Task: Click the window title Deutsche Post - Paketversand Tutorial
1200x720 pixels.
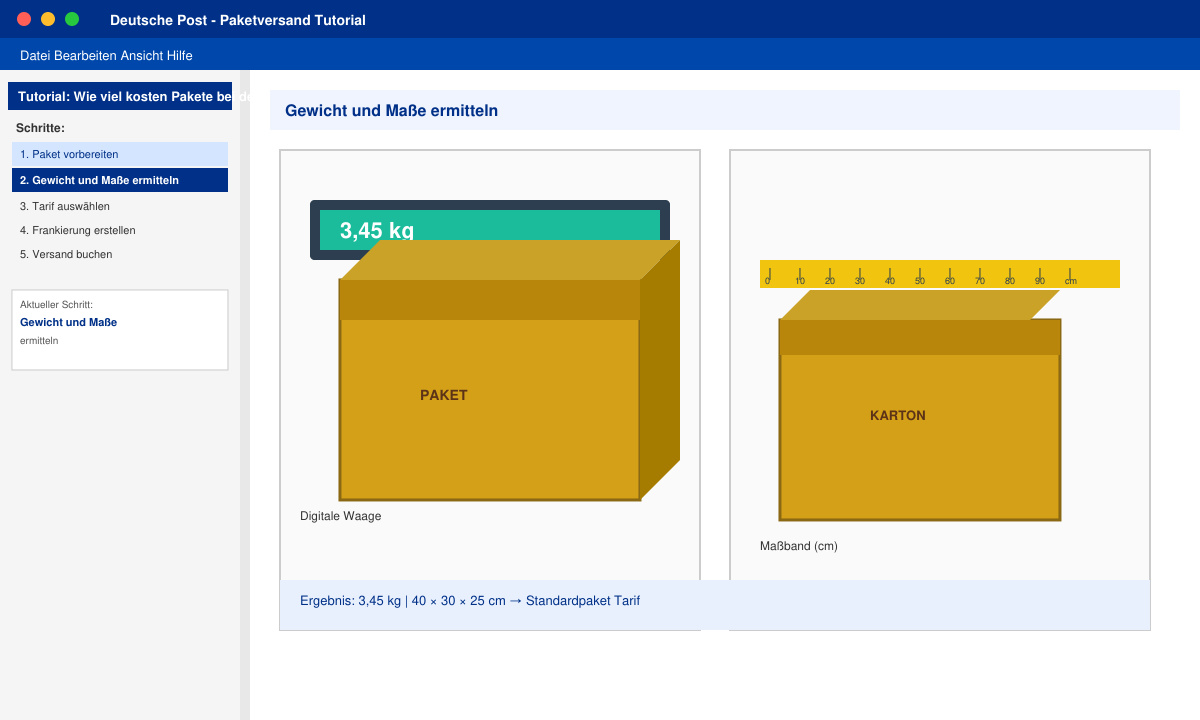Action: pyautogui.click(x=238, y=20)
